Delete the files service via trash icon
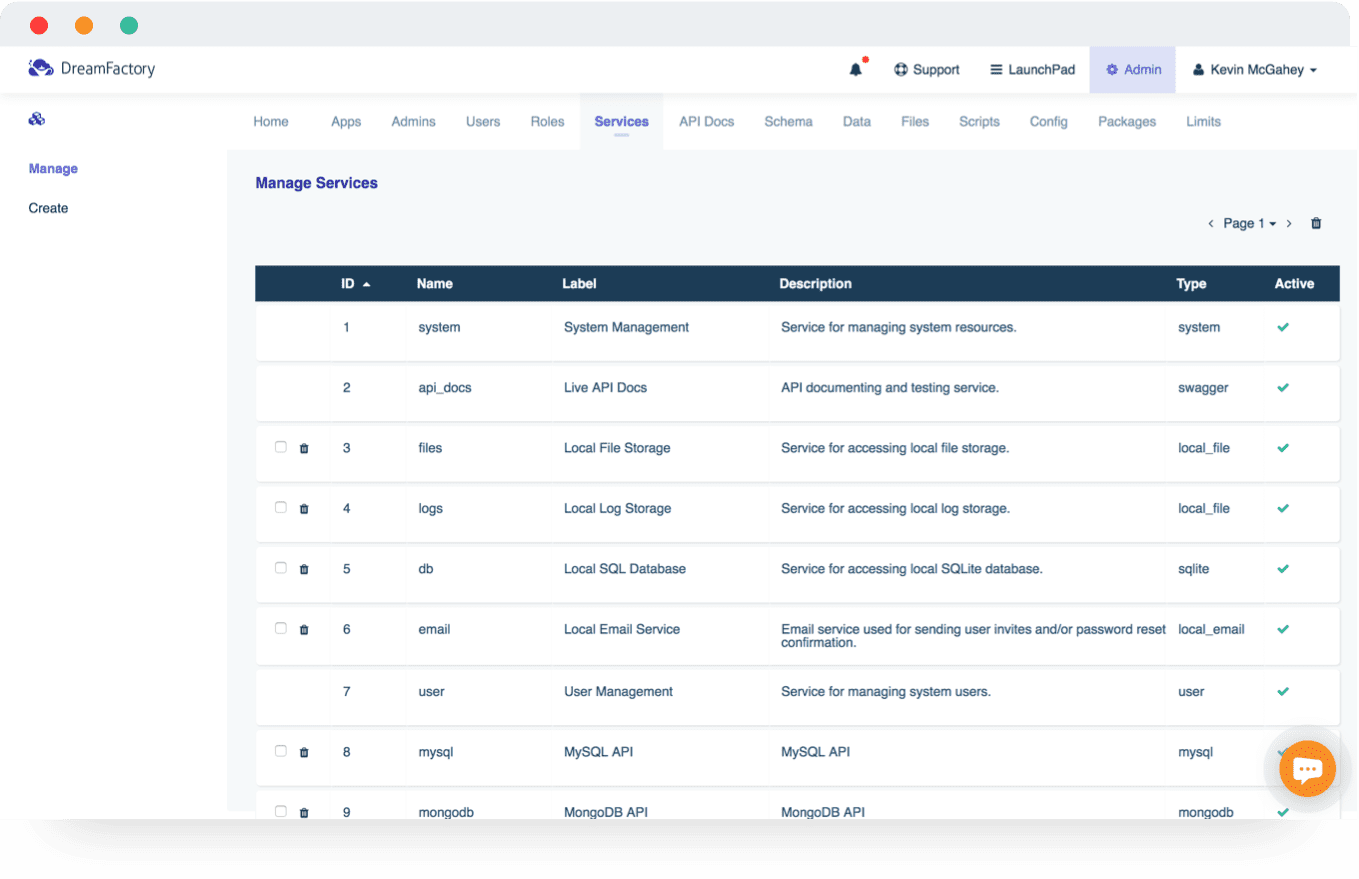Screen dimensions: 1359x879 (x=304, y=449)
